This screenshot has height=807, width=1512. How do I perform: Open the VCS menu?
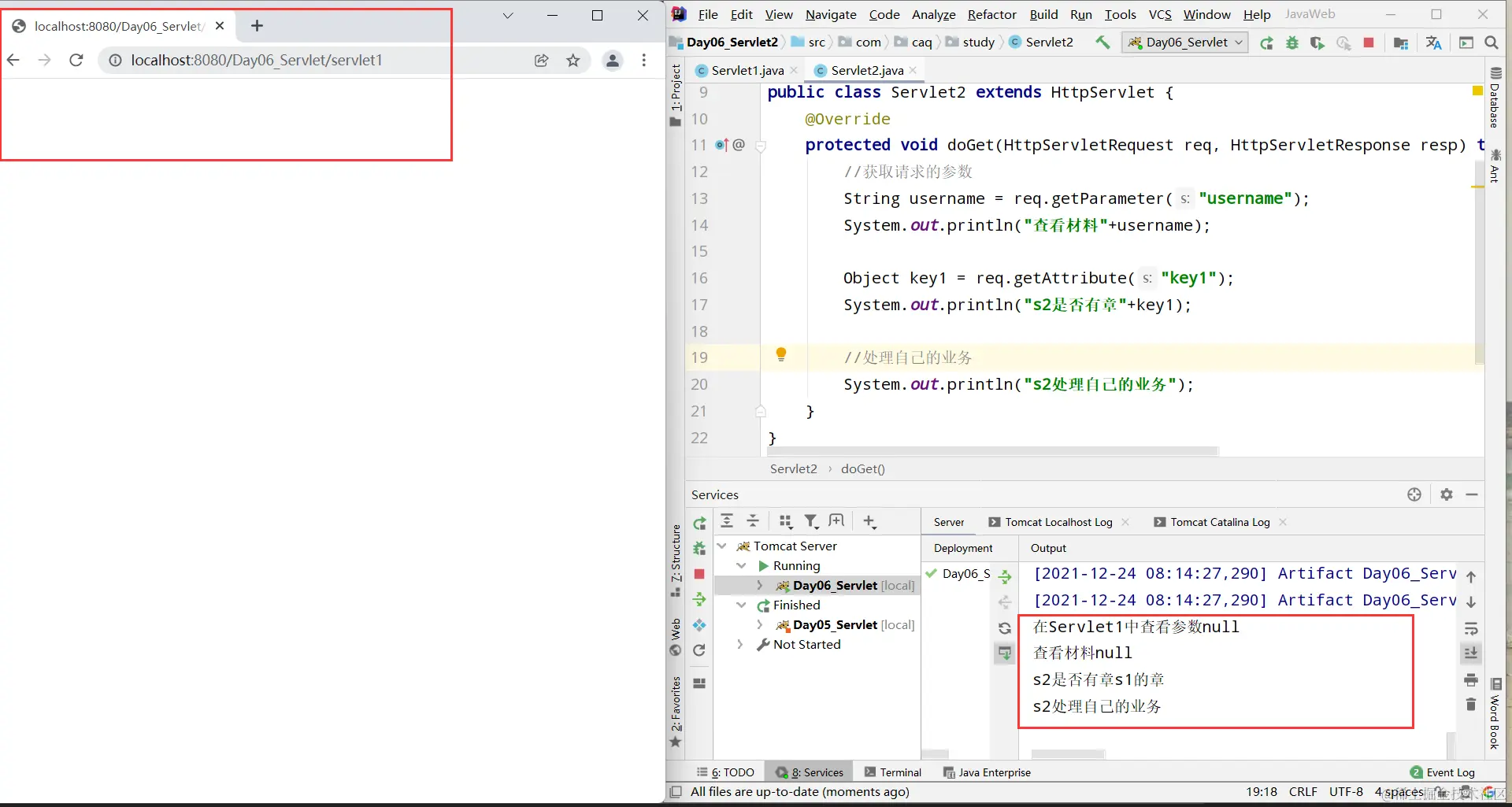1160,14
